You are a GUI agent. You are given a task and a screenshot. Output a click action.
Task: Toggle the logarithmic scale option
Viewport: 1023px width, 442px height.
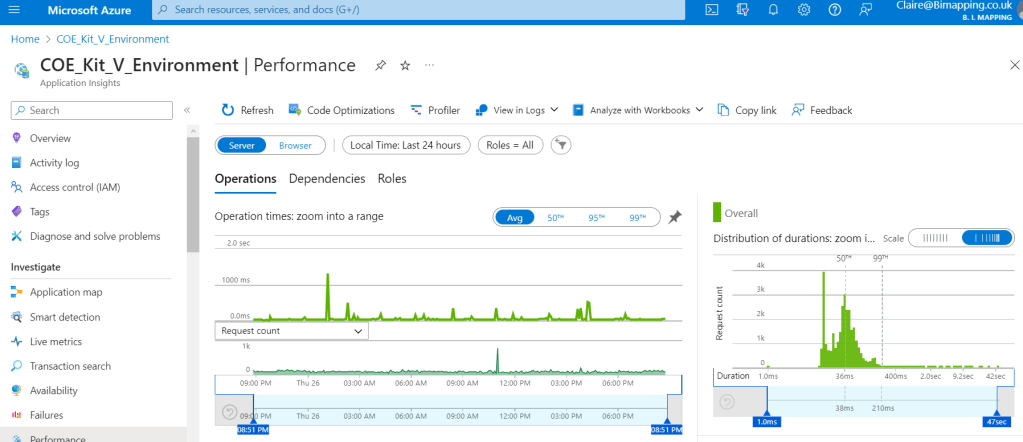click(x=987, y=238)
